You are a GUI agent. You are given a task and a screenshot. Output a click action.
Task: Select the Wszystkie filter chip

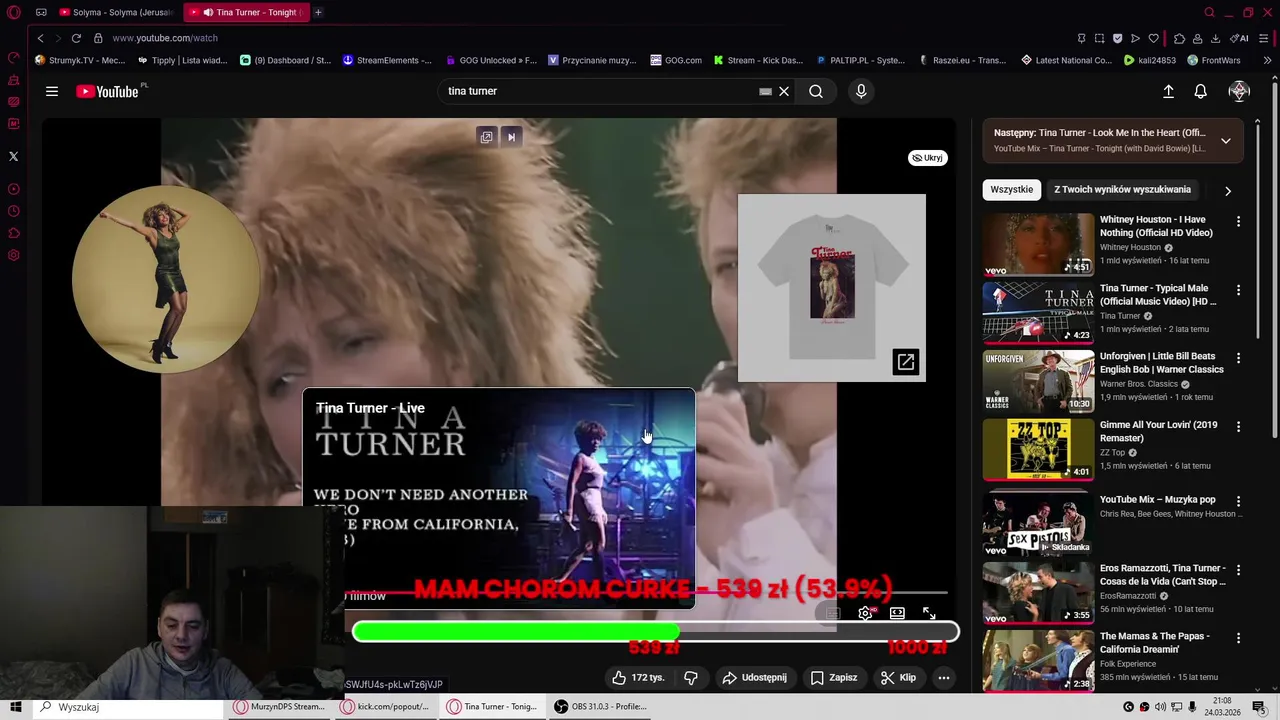click(1012, 189)
